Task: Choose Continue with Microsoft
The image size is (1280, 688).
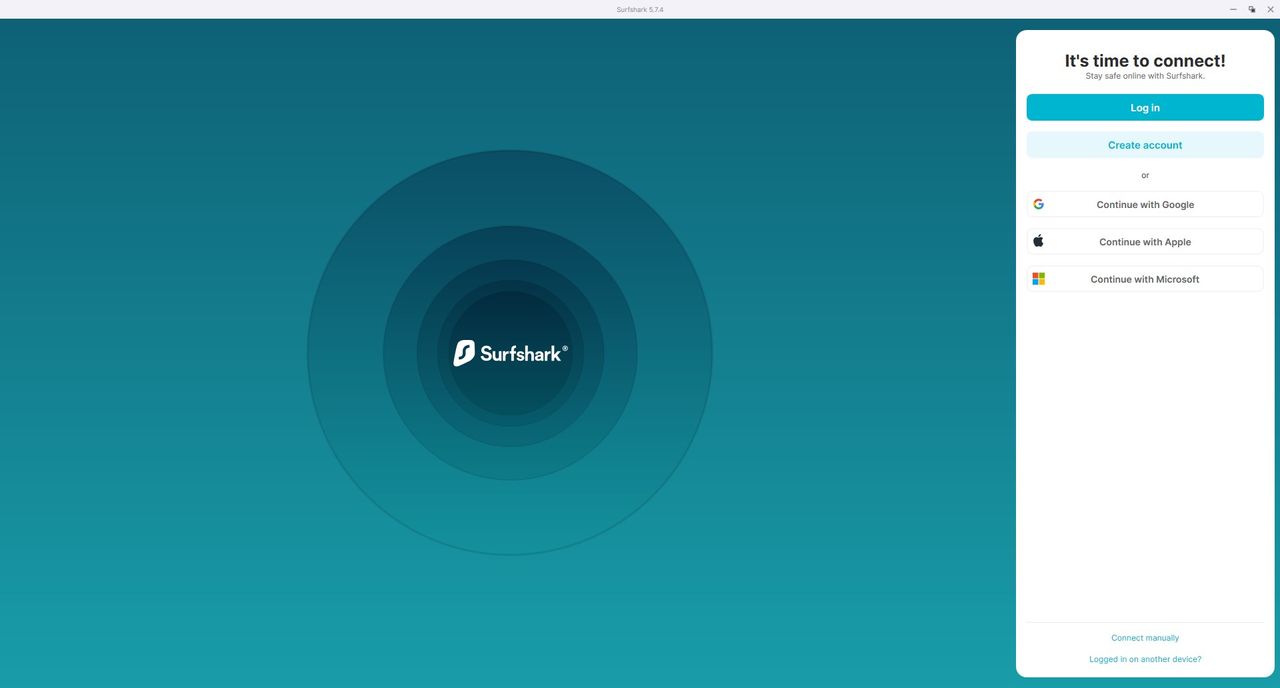Action: tap(1145, 279)
